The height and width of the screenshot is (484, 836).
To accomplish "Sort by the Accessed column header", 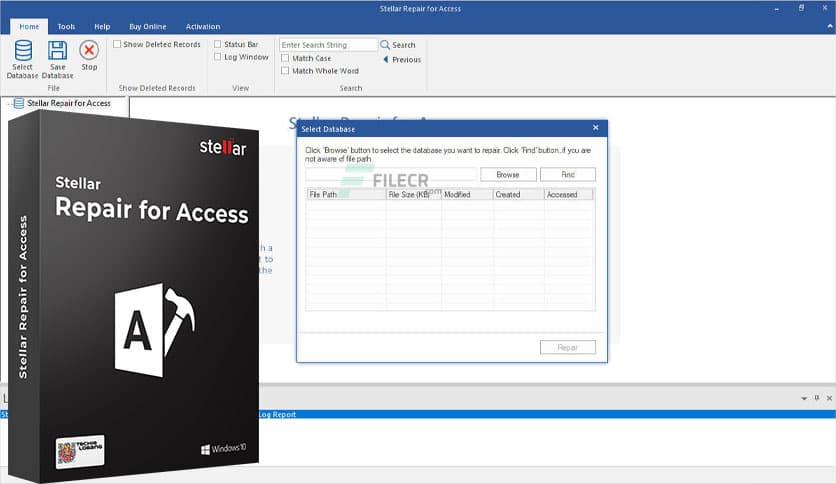I will coord(568,195).
